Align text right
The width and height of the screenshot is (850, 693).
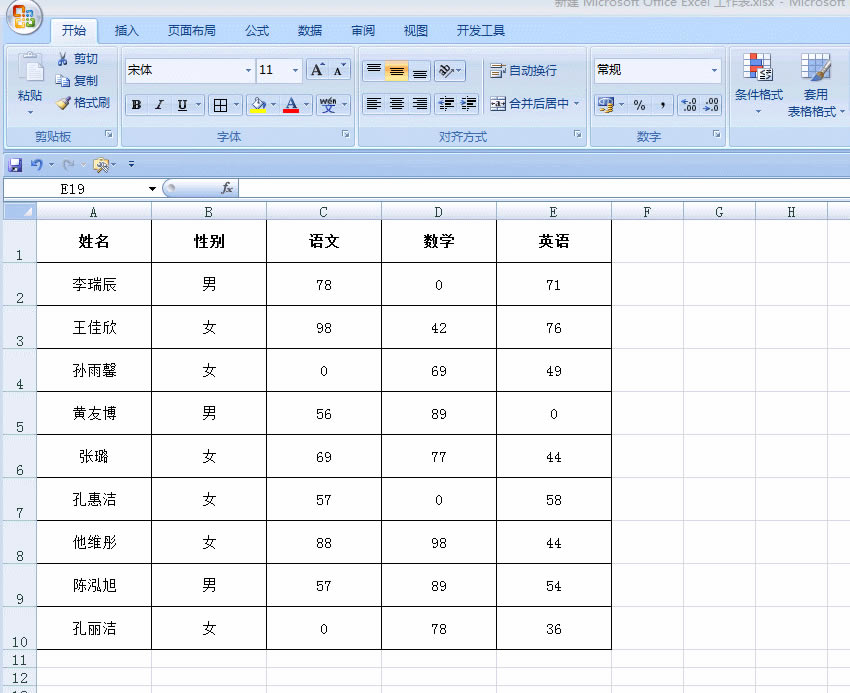tap(420, 104)
